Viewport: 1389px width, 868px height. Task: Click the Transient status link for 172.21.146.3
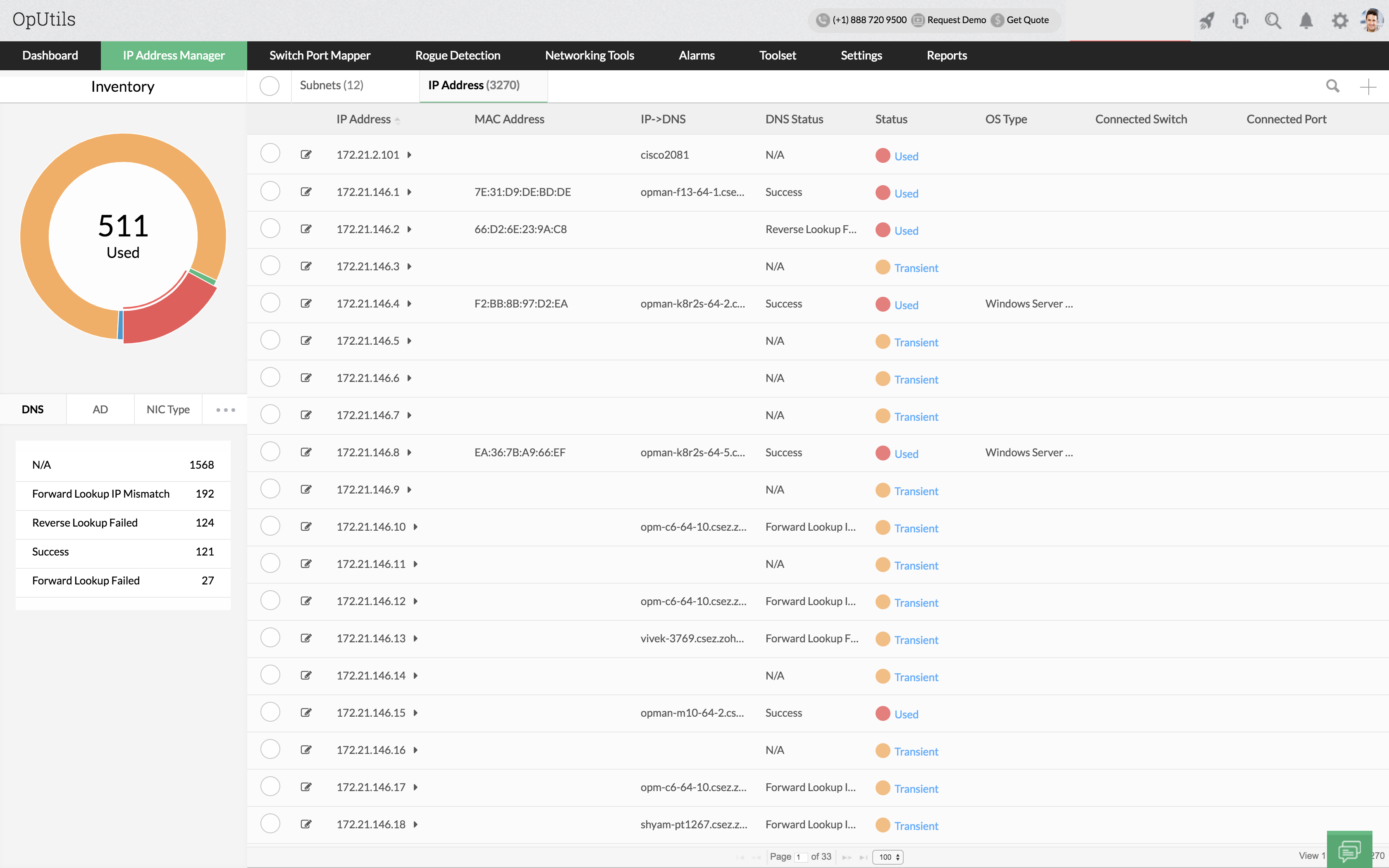pyautogui.click(x=916, y=268)
